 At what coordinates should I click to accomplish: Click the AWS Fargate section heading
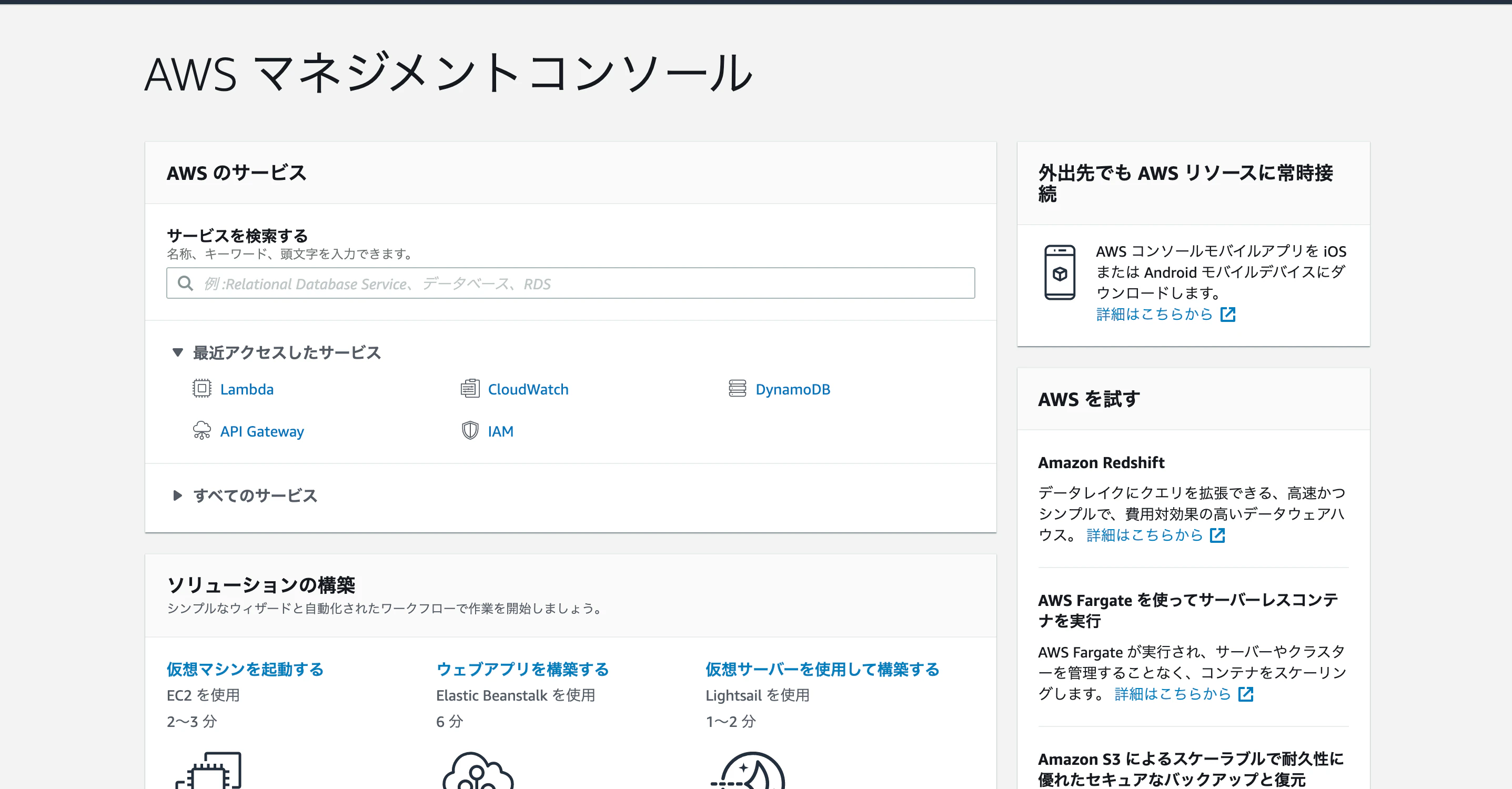(x=1188, y=611)
